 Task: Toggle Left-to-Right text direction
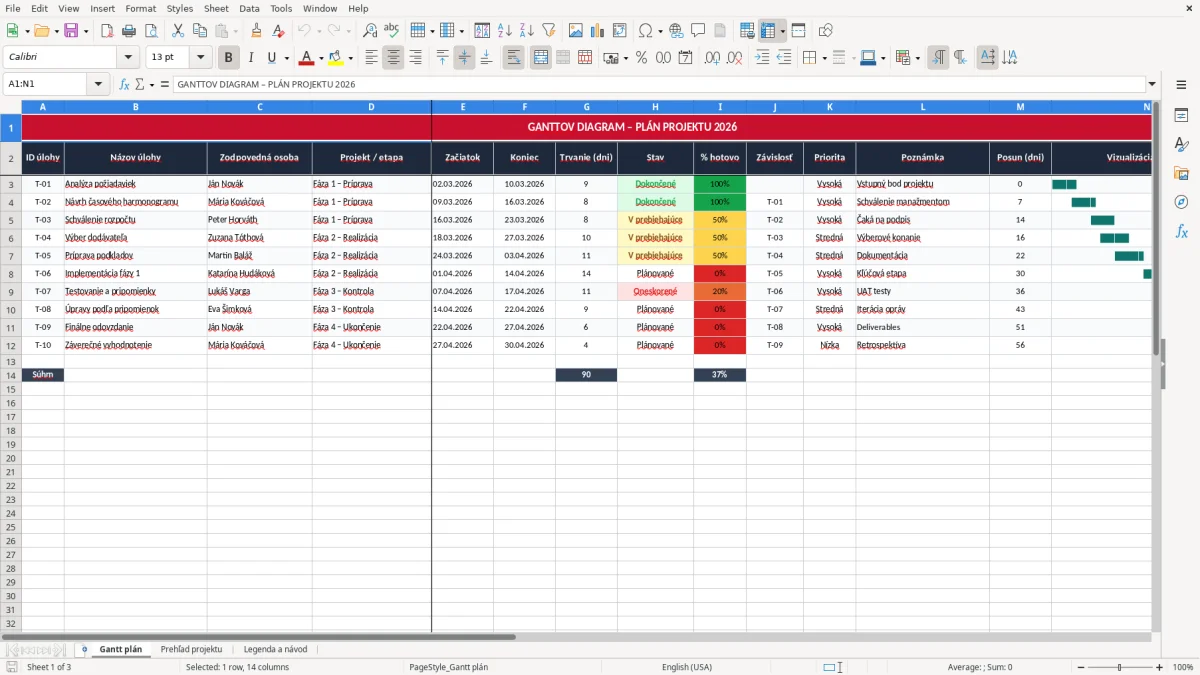point(938,58)
